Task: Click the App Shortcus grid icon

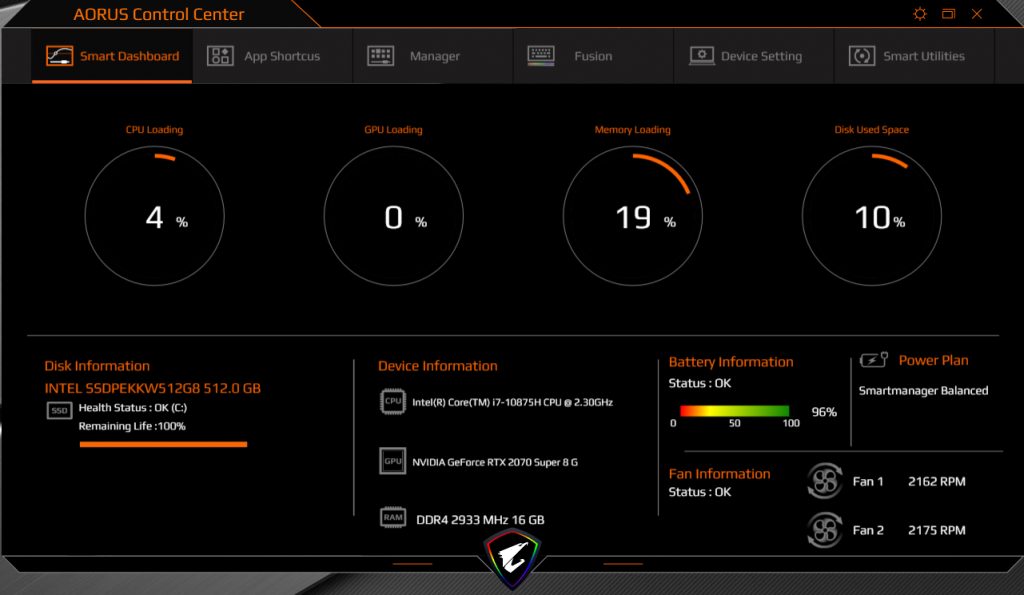Action: pos(220,56)
